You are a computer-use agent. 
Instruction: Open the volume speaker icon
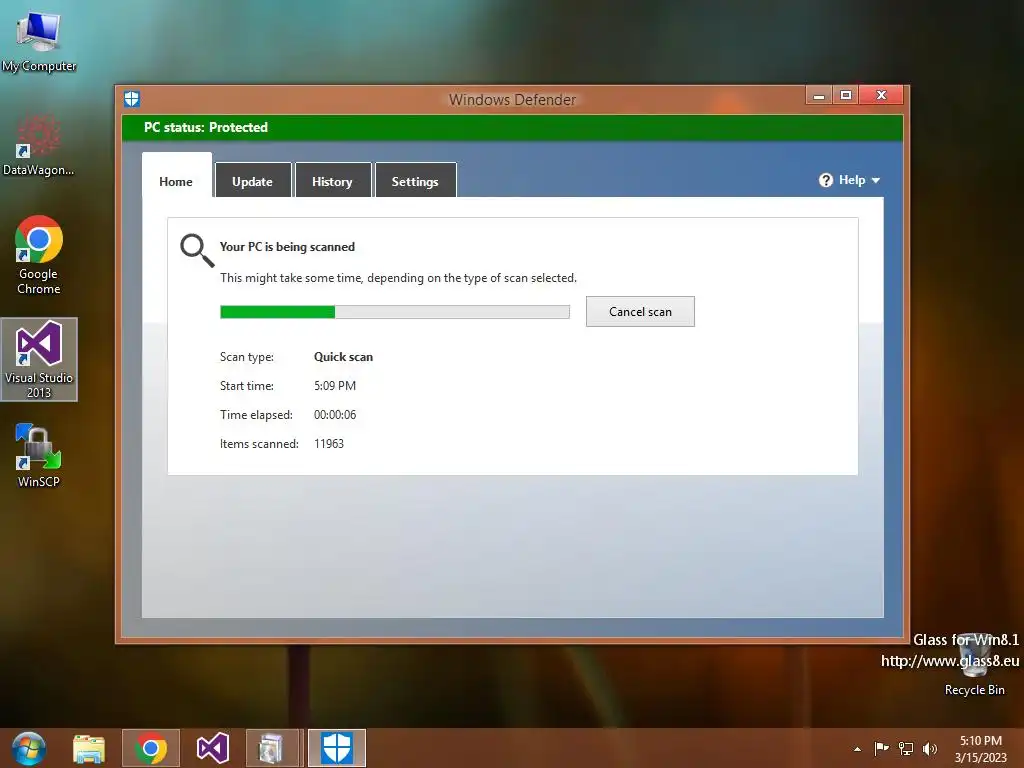(x=930, y=749)
